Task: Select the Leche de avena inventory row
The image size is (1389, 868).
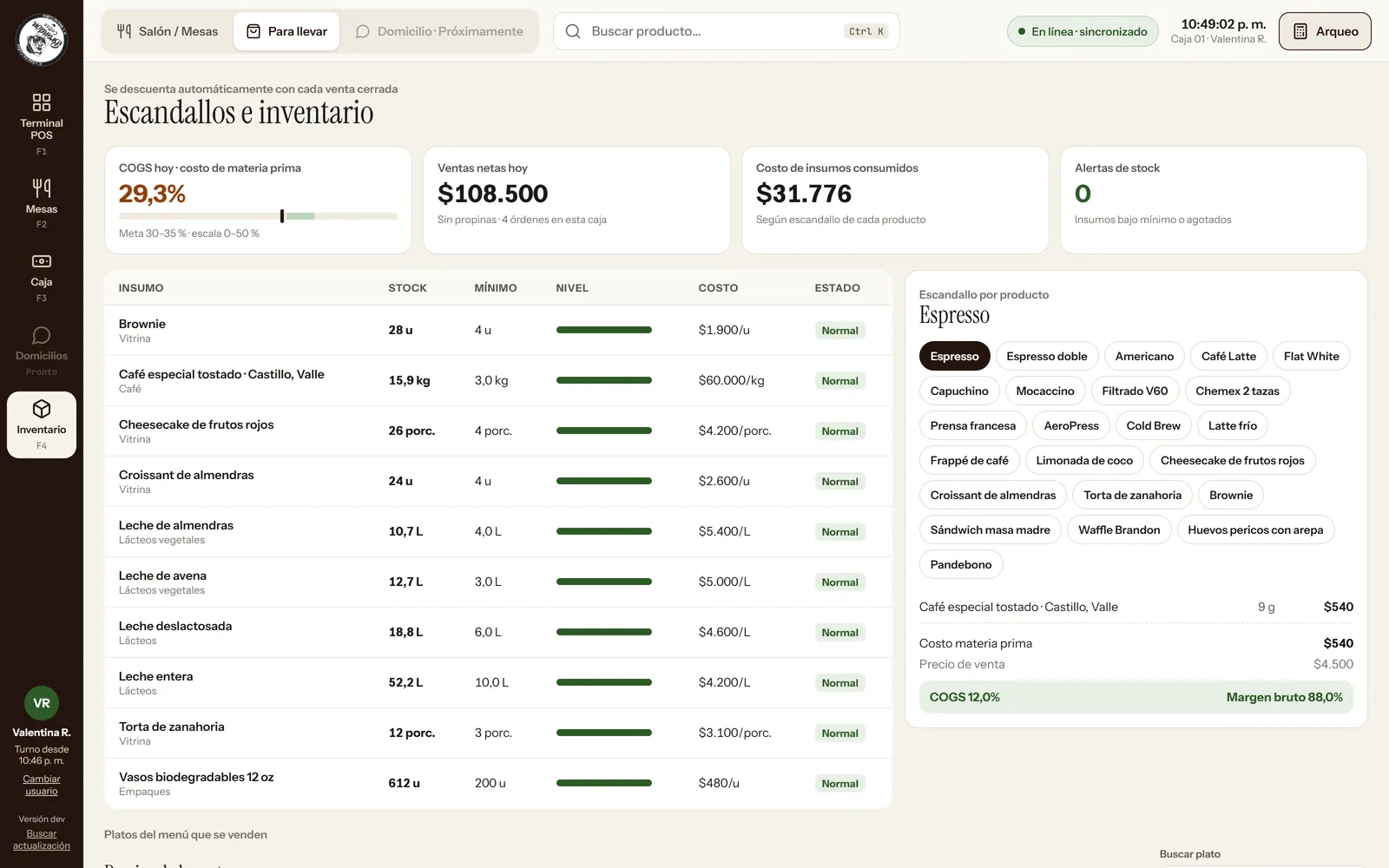Action: 498,582
